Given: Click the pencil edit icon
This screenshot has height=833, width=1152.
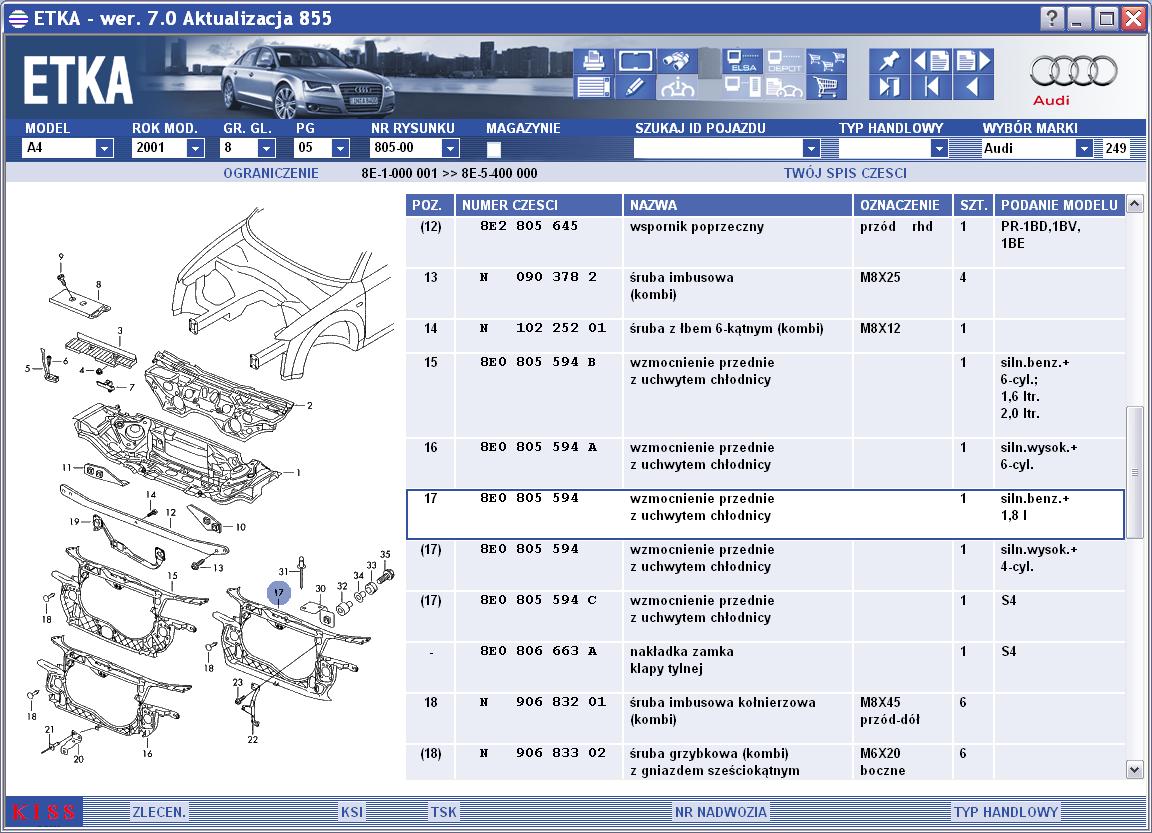Looking at the screenshot, I should pyautogui.click(x=635, y=87).
